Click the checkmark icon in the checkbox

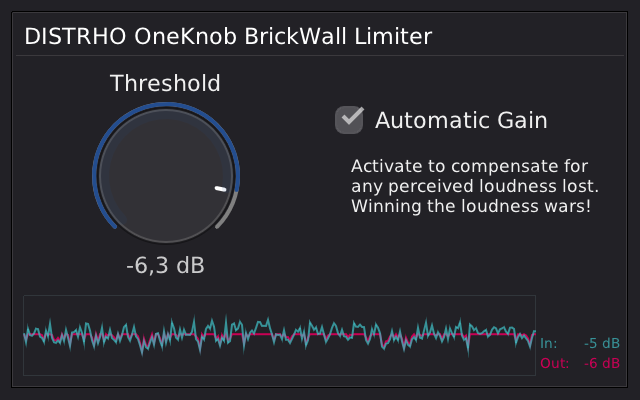tap(352, 116)
